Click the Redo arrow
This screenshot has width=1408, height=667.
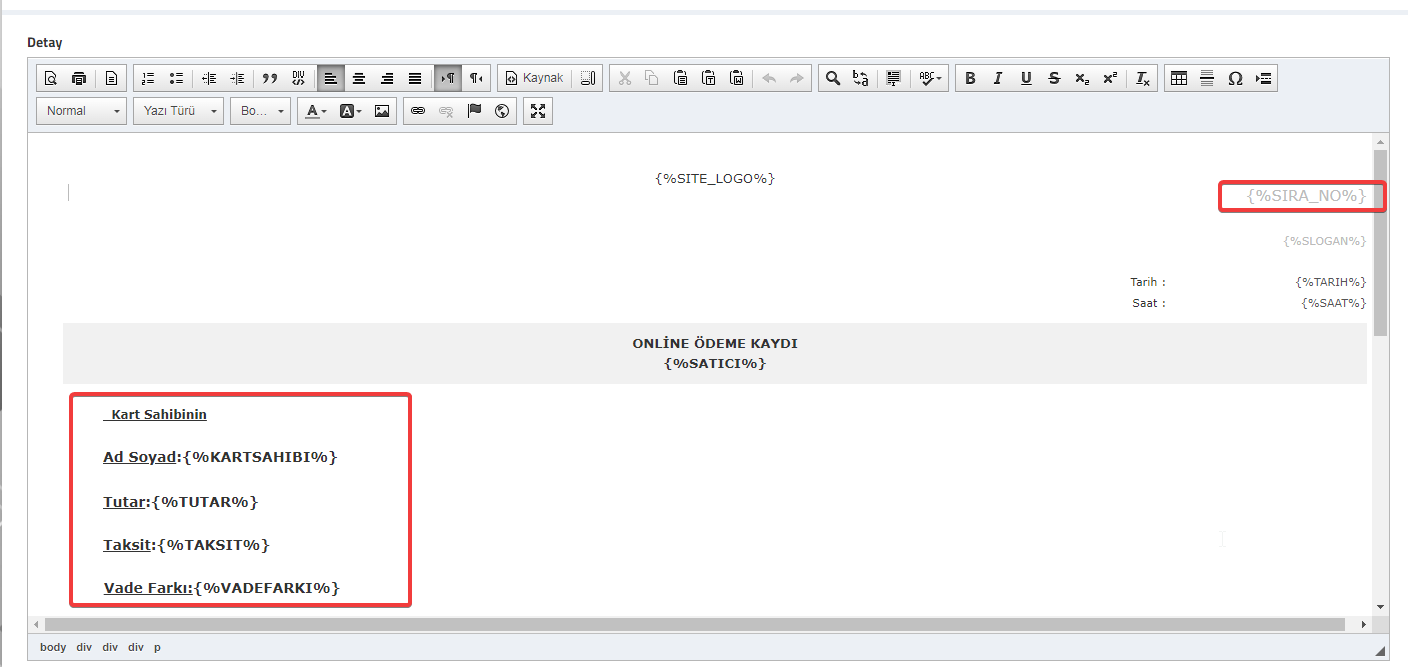pos(798,78)
